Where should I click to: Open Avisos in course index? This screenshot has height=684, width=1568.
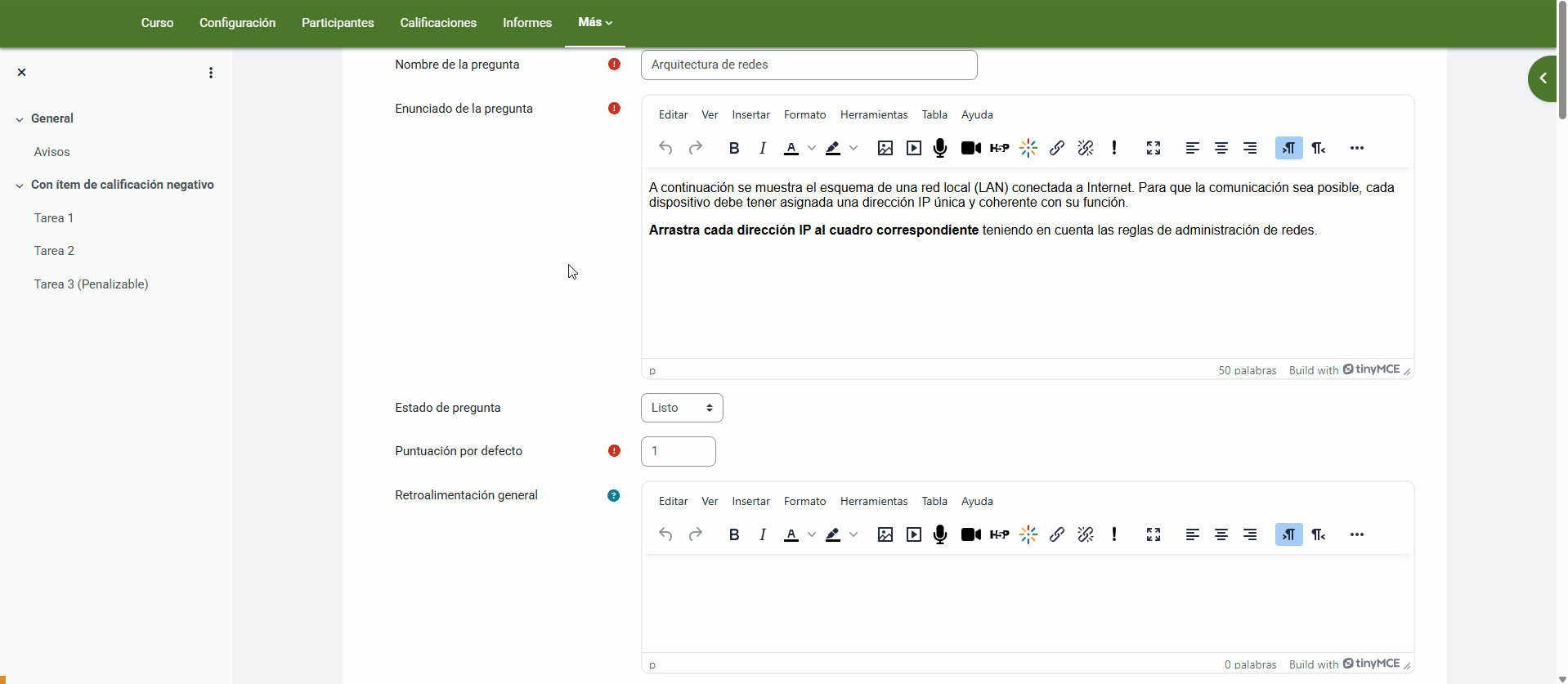pos(52,152)
